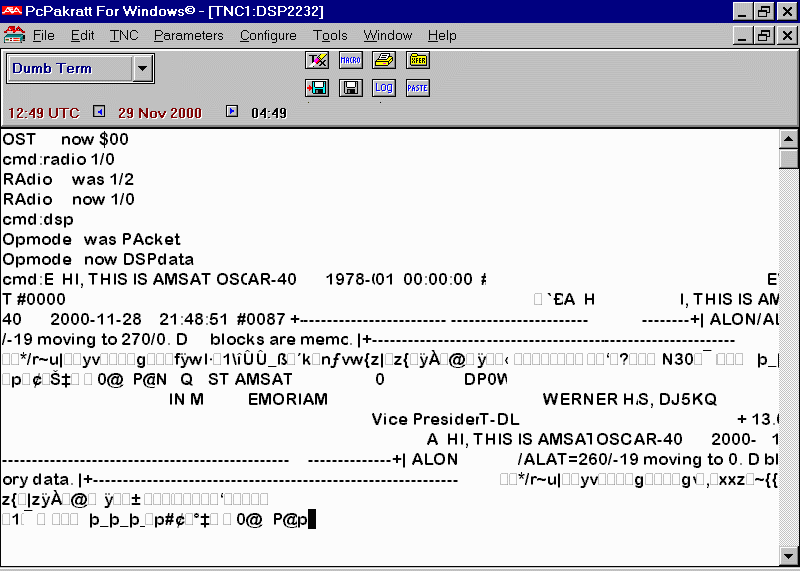The width and height of the screenshot is (800, 571).
Task: Open the Window menu
Action: click(387, 35)
